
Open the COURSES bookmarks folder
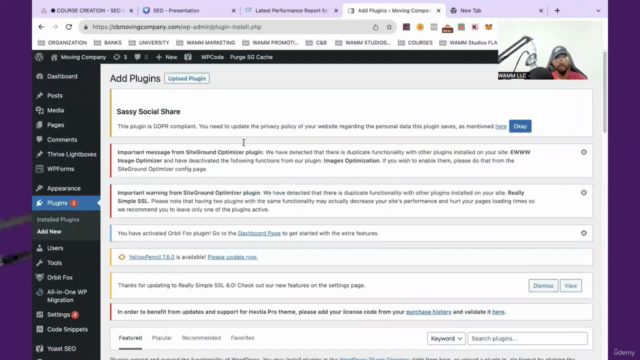click(x=415, y=42)
